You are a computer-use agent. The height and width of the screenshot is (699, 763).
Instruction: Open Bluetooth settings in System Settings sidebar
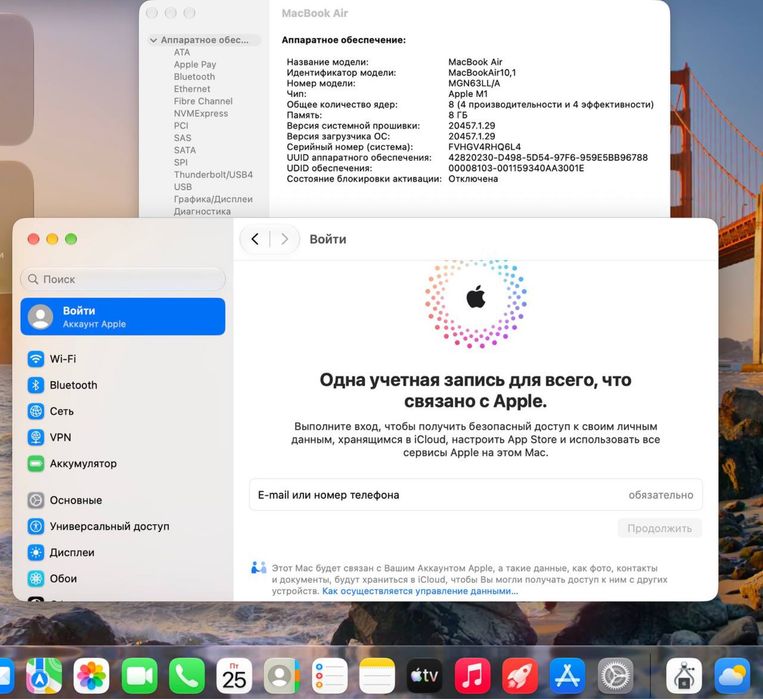[123, 385]
